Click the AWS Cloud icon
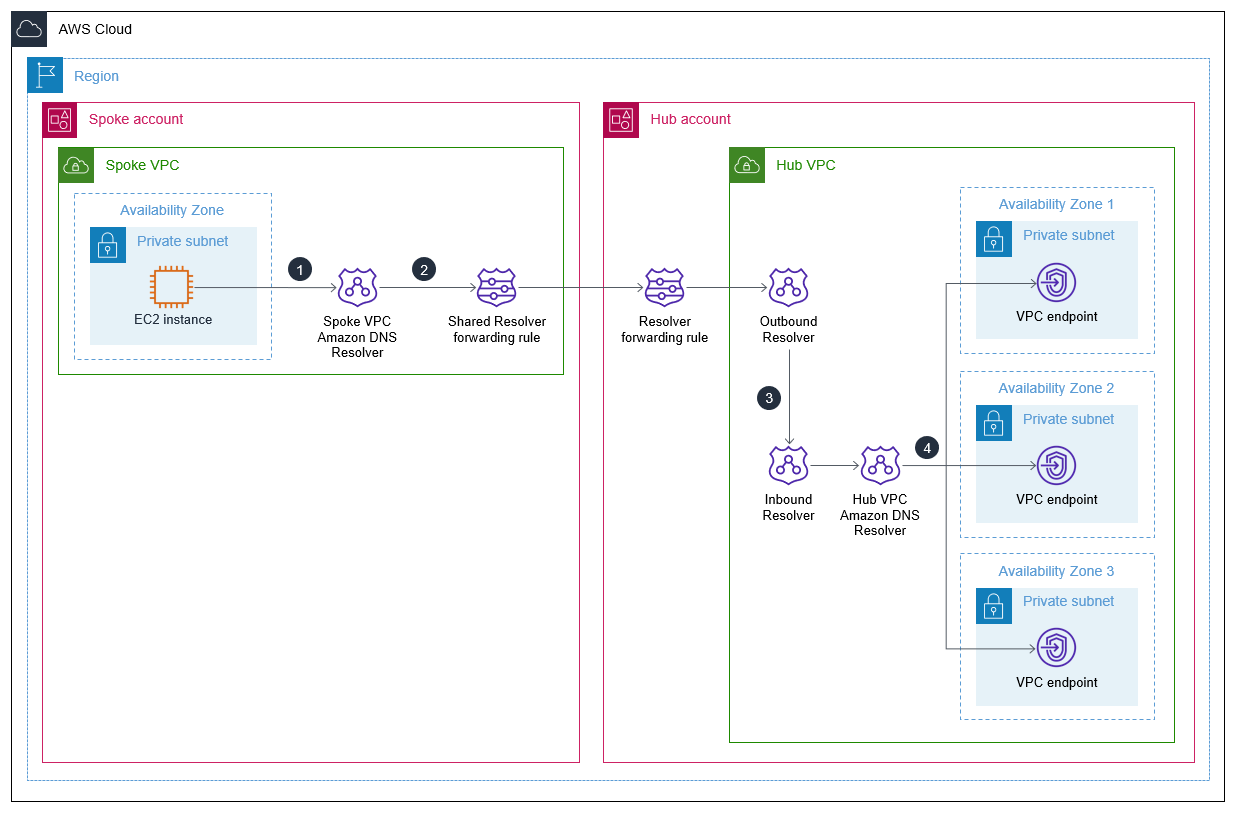The height and width of the screenshot is (813, 1235). pyautogui.click(x=29, y=29)
